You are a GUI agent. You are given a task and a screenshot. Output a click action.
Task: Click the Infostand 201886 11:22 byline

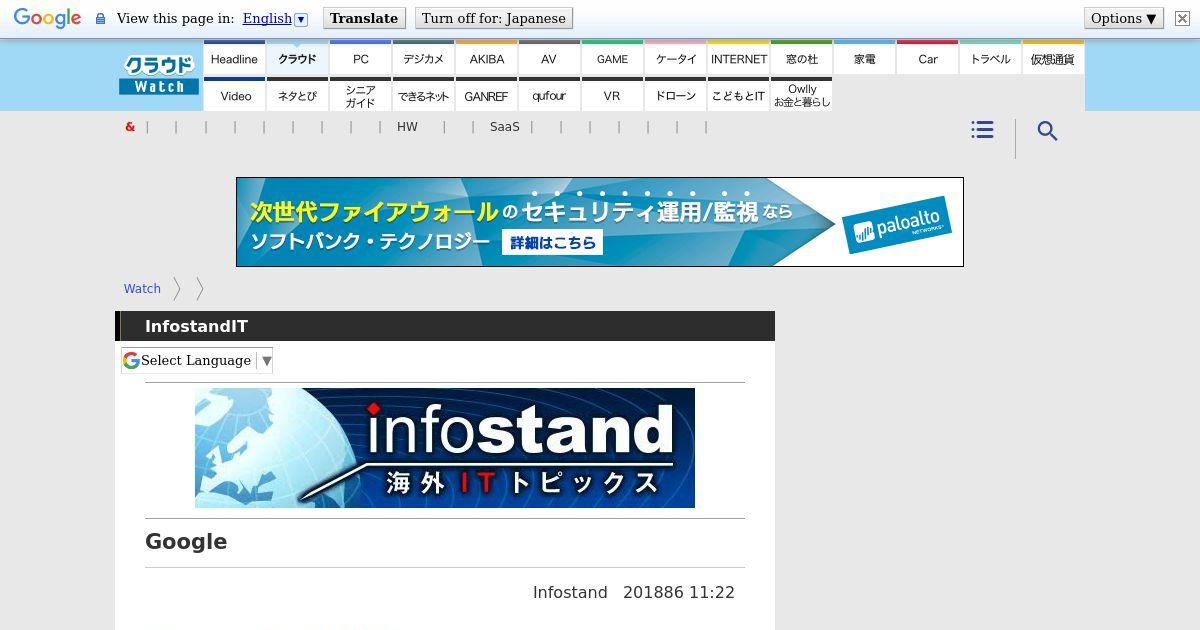[634, 593]
